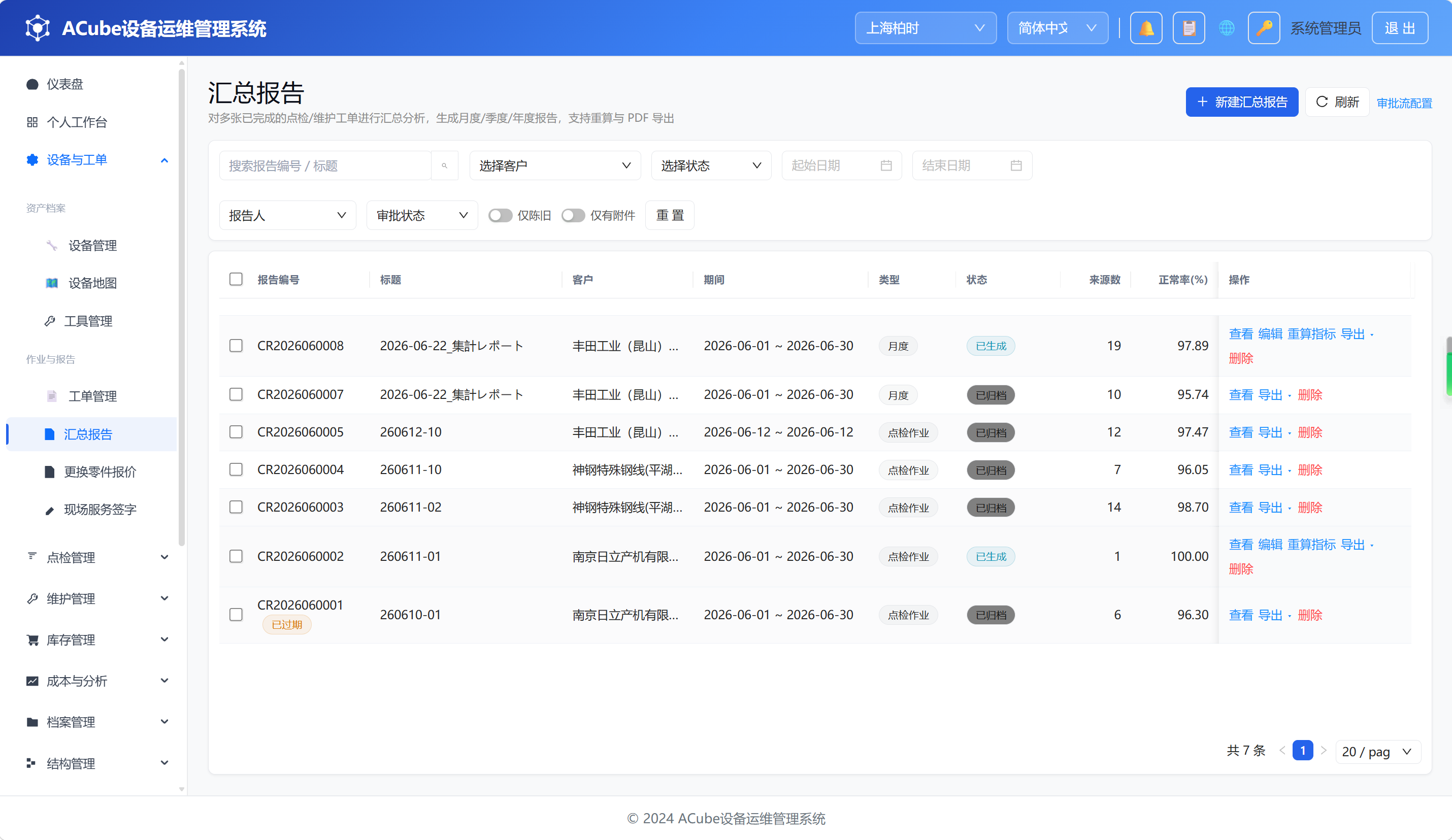Screen dimensions: 1452x840
Task: Click the 退出 logout button
Action: [1400, 27]
